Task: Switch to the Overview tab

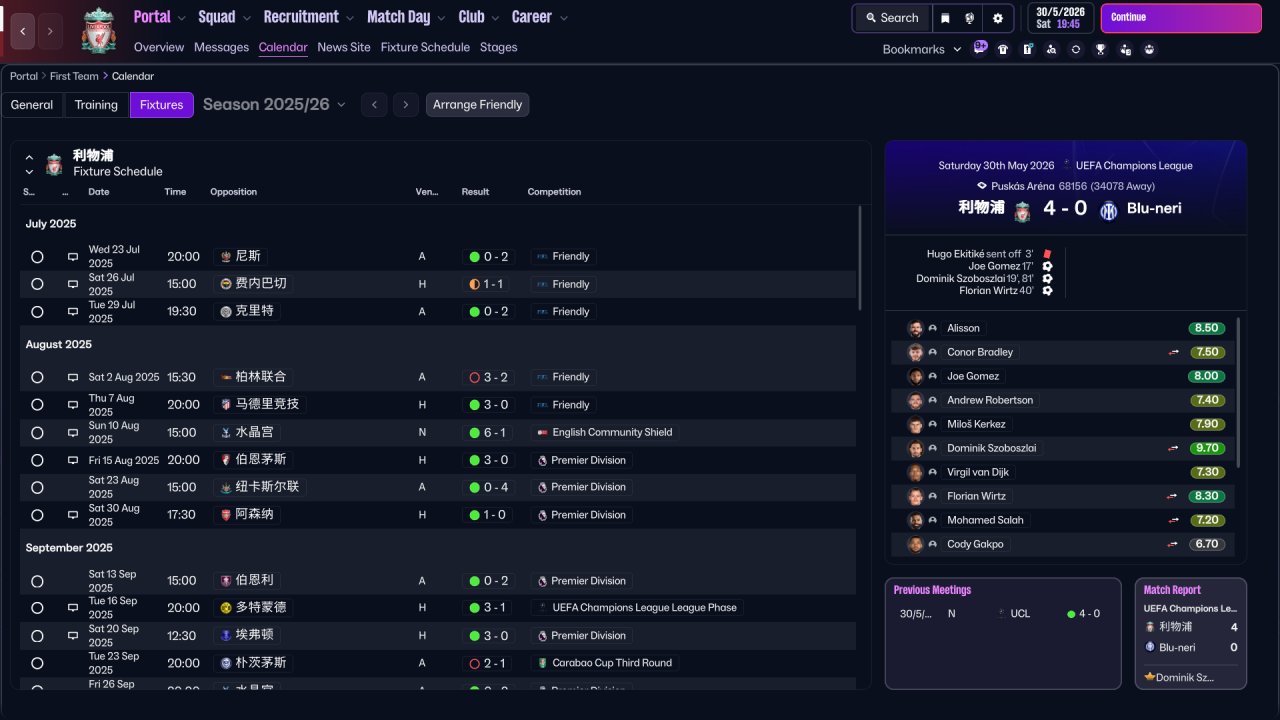Action: [159, 47]
